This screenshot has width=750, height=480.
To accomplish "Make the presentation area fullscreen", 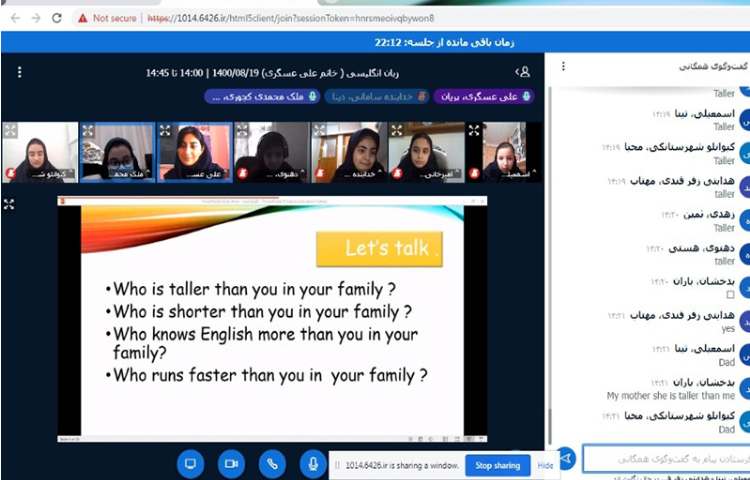I will click(x=9, y=204).
